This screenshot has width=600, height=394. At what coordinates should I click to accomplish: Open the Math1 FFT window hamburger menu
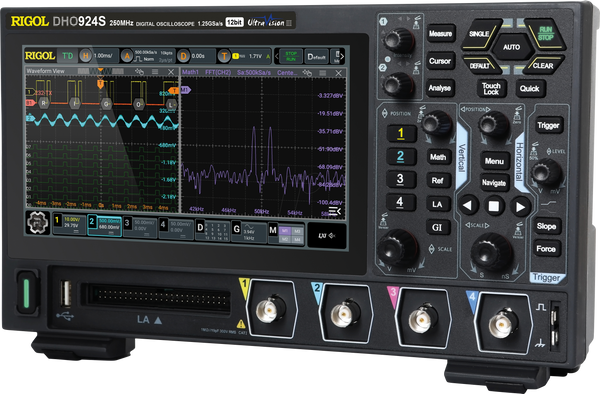coord(323,73)
